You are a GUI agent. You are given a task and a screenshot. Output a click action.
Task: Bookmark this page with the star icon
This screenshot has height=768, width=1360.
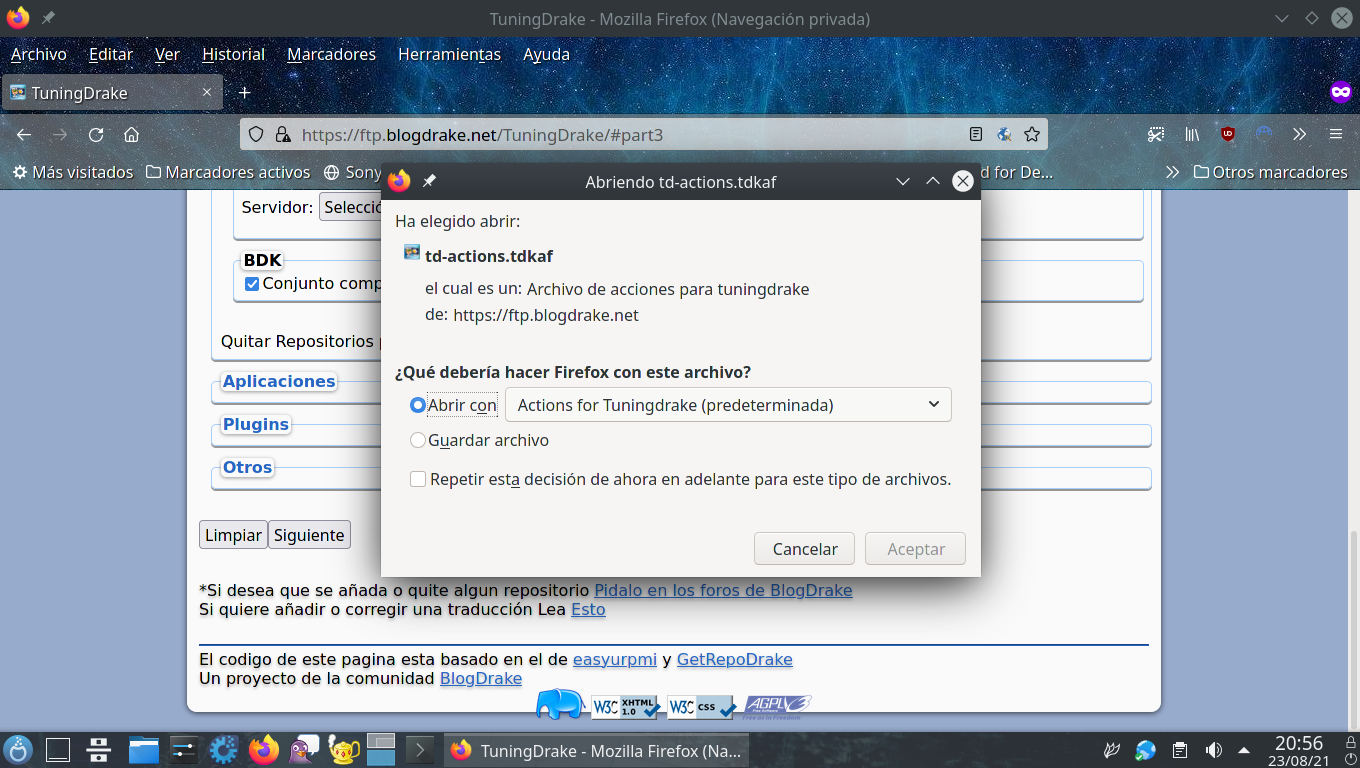1032,134
